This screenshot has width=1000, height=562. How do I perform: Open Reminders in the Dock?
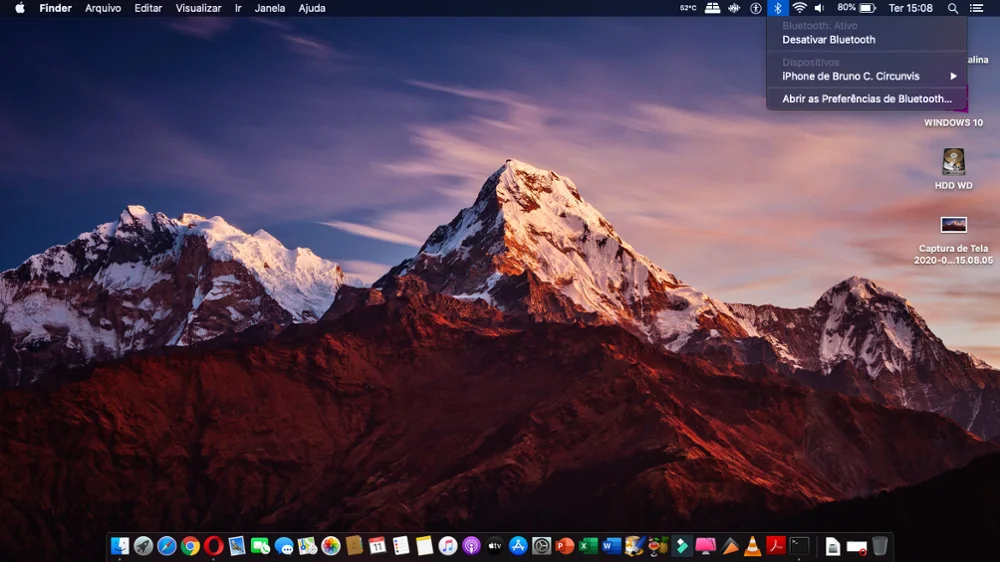coord(401,546)
